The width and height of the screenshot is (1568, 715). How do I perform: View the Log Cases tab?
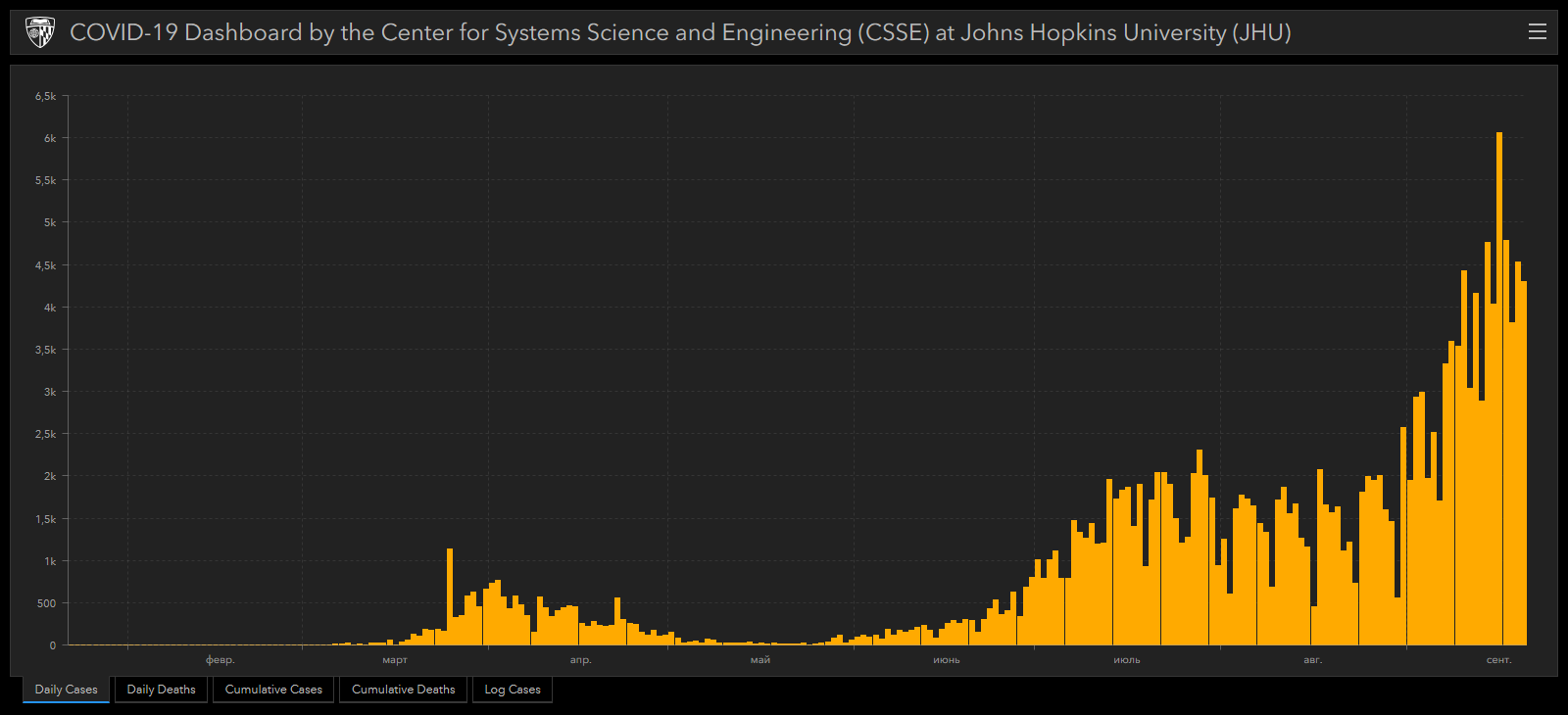click(513, 690)
